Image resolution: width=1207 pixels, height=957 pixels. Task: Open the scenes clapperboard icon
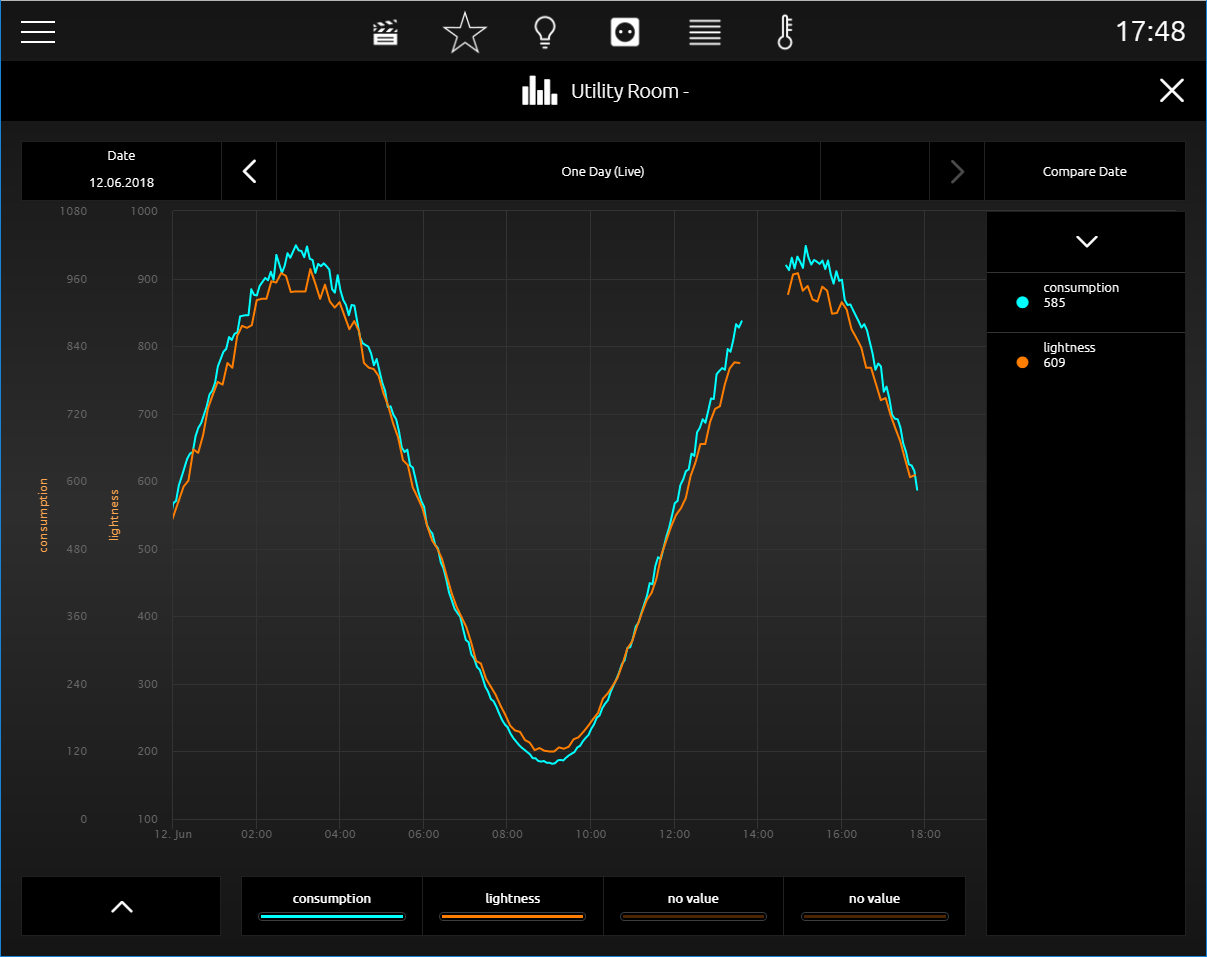click(x=385, y=33)
